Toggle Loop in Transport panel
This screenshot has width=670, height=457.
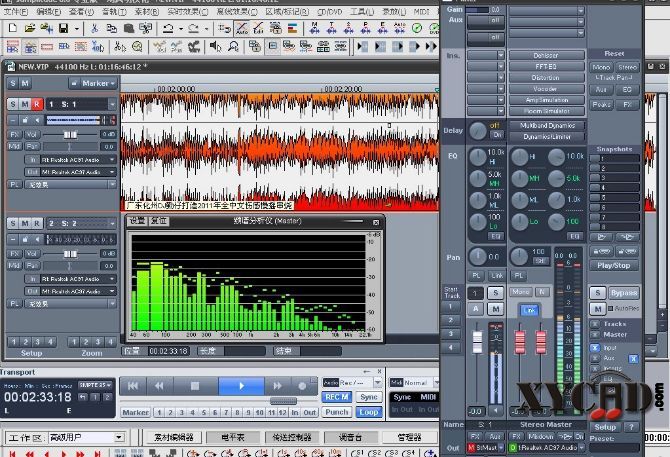[x=368, y=412]
